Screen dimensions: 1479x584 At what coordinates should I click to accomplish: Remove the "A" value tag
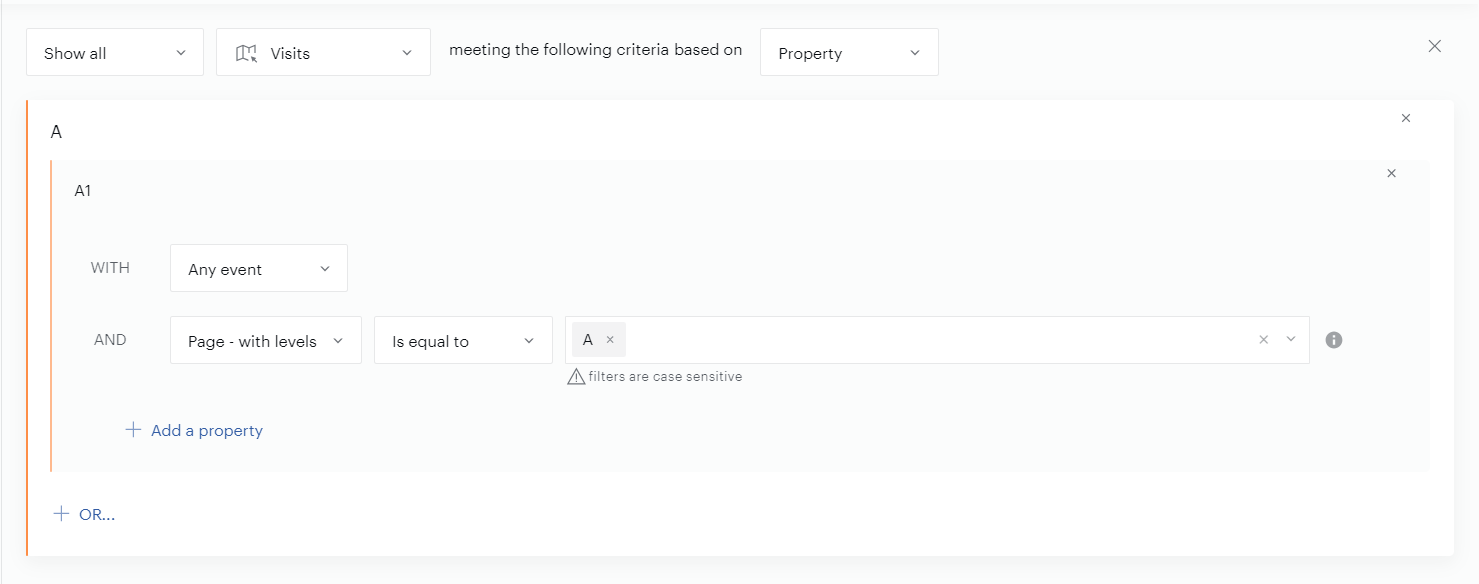click(610, 340)
